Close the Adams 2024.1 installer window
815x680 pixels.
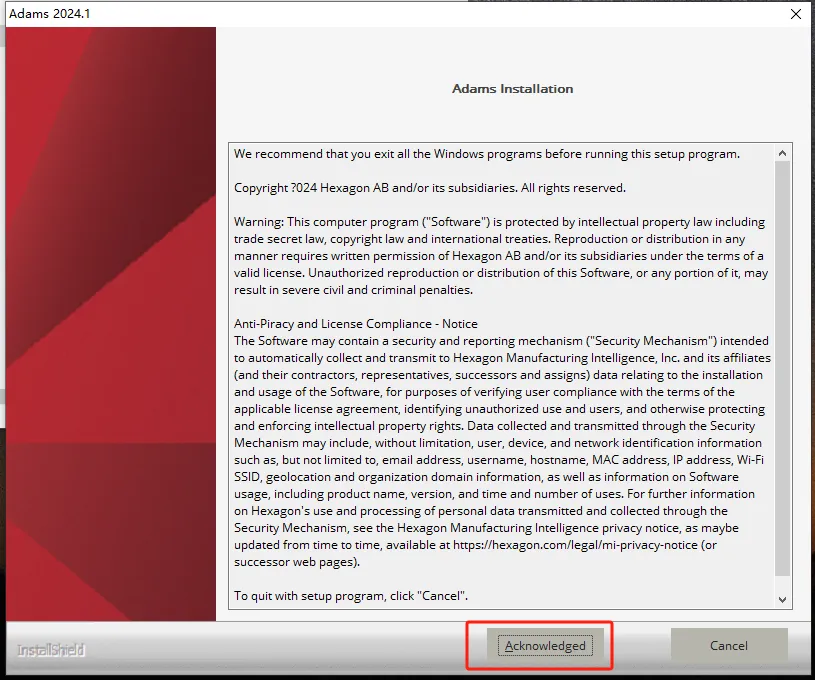[795, 14]
